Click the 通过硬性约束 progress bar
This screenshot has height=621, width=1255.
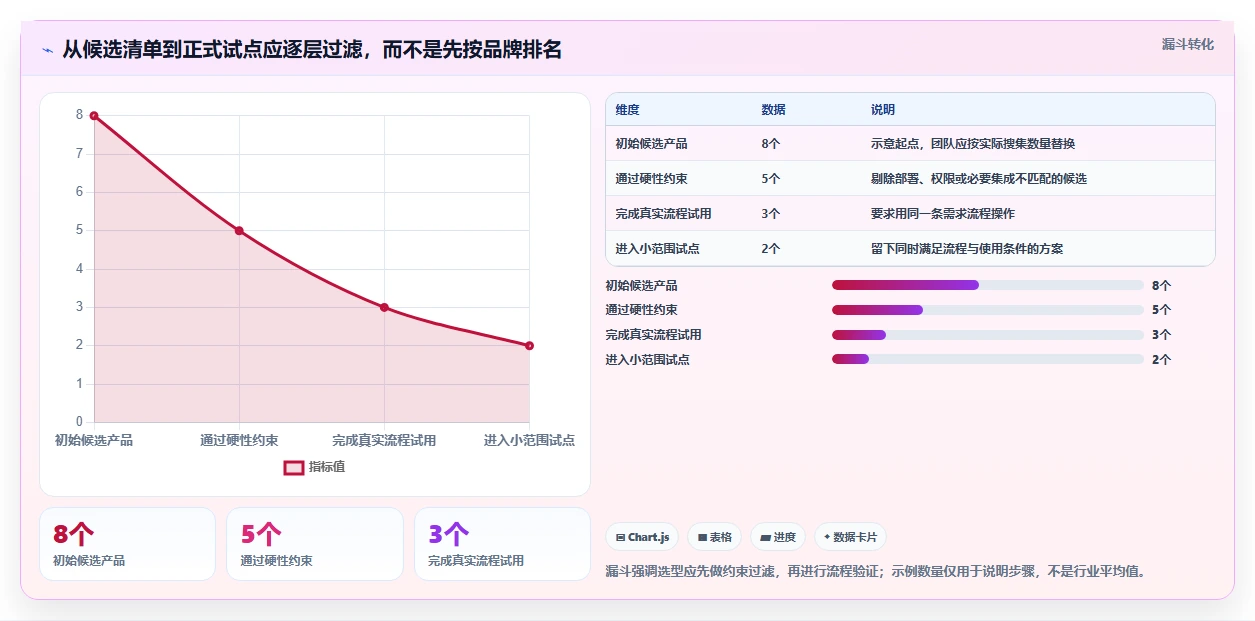[x=988, y=310]
